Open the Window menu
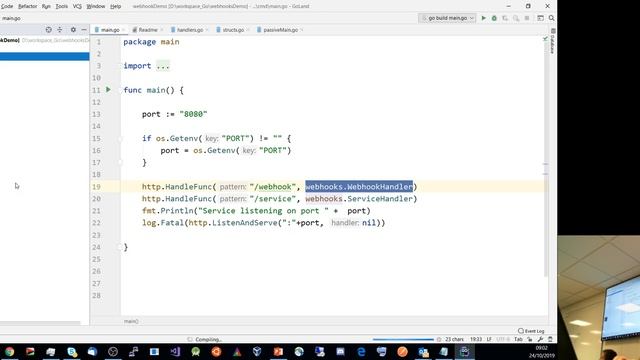This screenshot has height=360, width=640. click(96, 6)
